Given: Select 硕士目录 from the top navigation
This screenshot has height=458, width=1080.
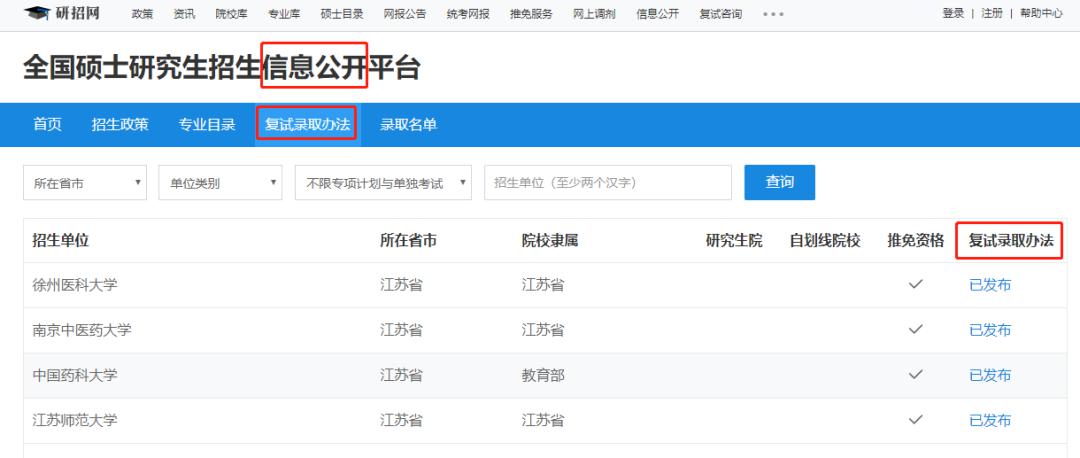Looking at the screenshot, I should tap(342, 14).
